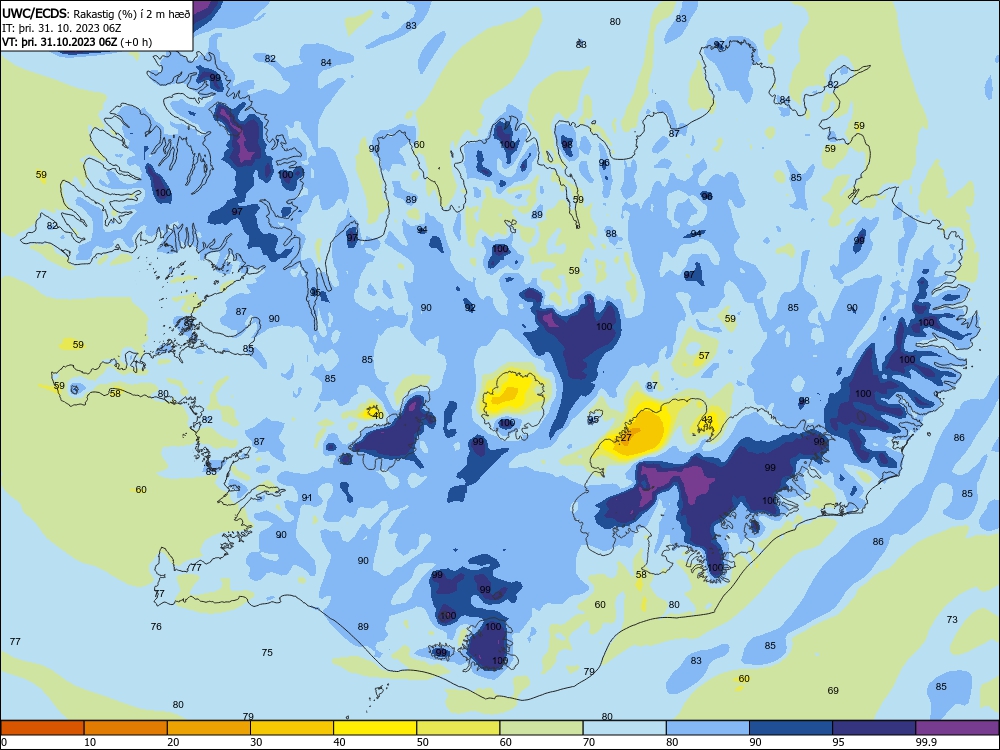This screenshot has width=1000, height=750.
Task: Click the '76' humidity value label
Action: 156,627
